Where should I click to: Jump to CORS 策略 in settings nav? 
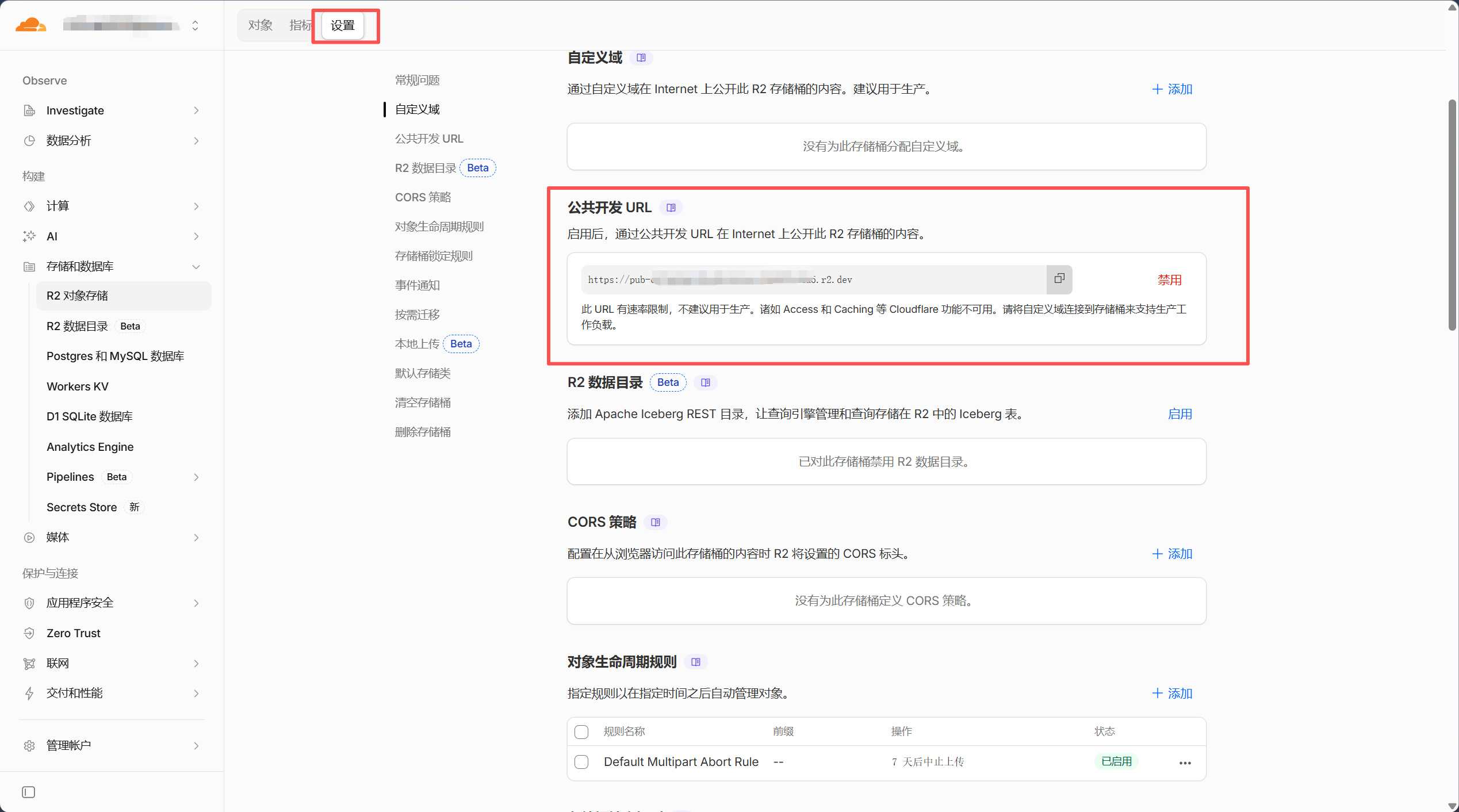423,197
